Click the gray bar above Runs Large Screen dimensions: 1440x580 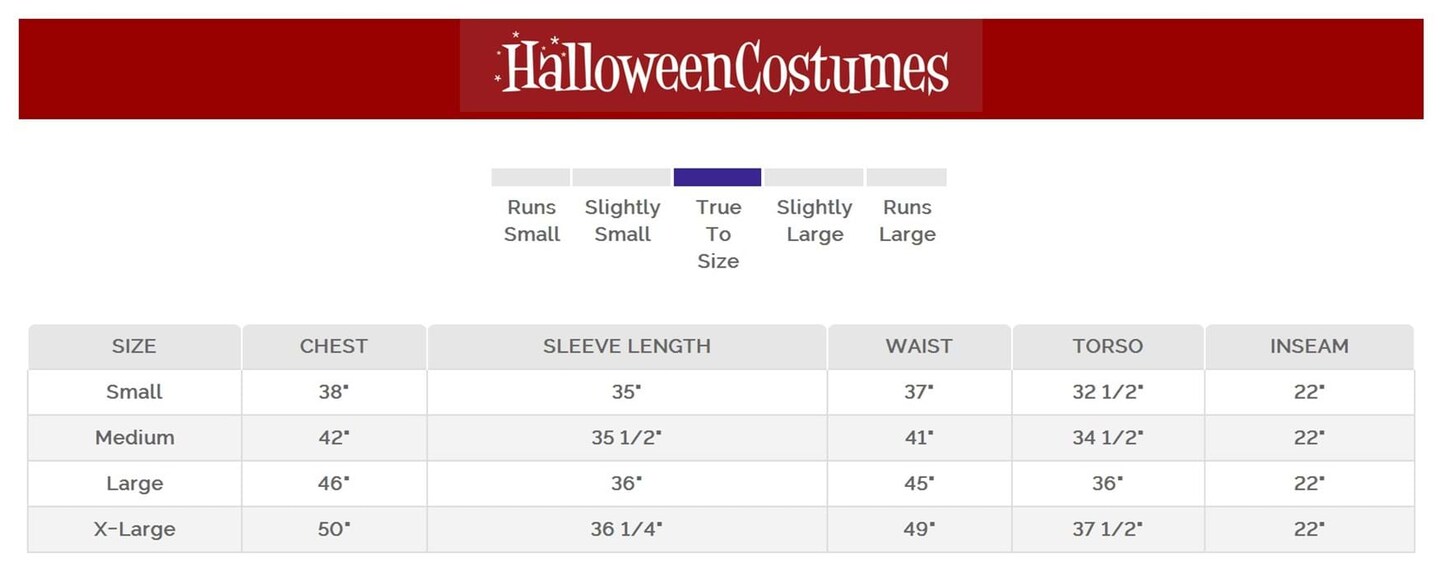point(906,177)
